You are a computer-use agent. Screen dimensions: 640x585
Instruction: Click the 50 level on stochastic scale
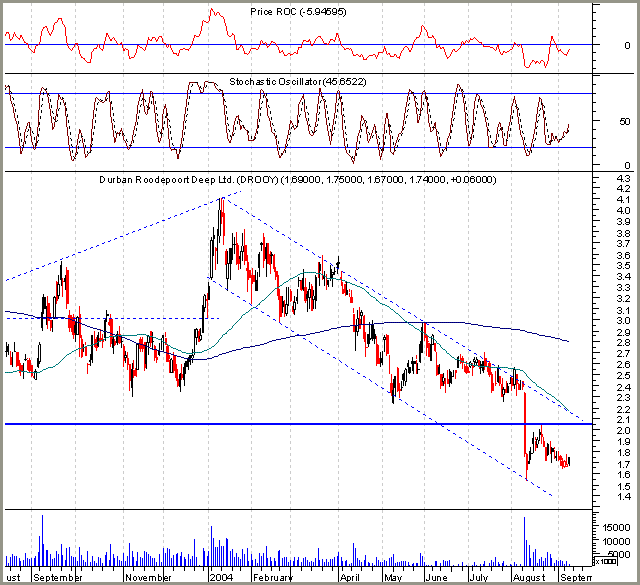[x=624, y=122]
